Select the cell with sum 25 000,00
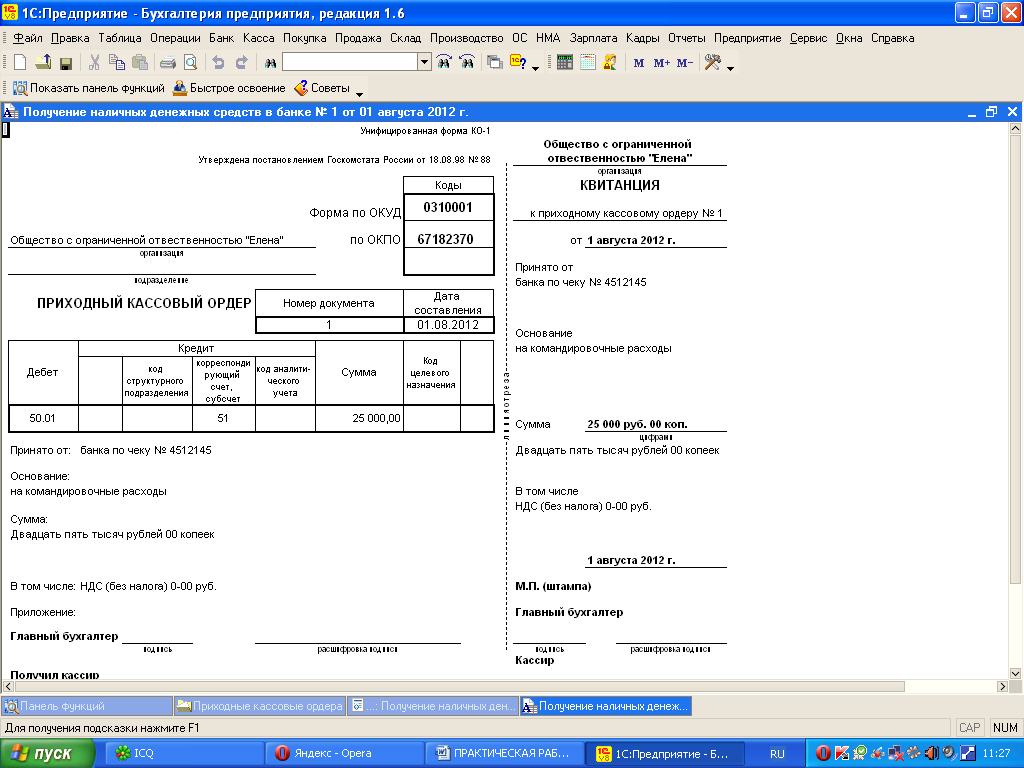 pos(359,418)
